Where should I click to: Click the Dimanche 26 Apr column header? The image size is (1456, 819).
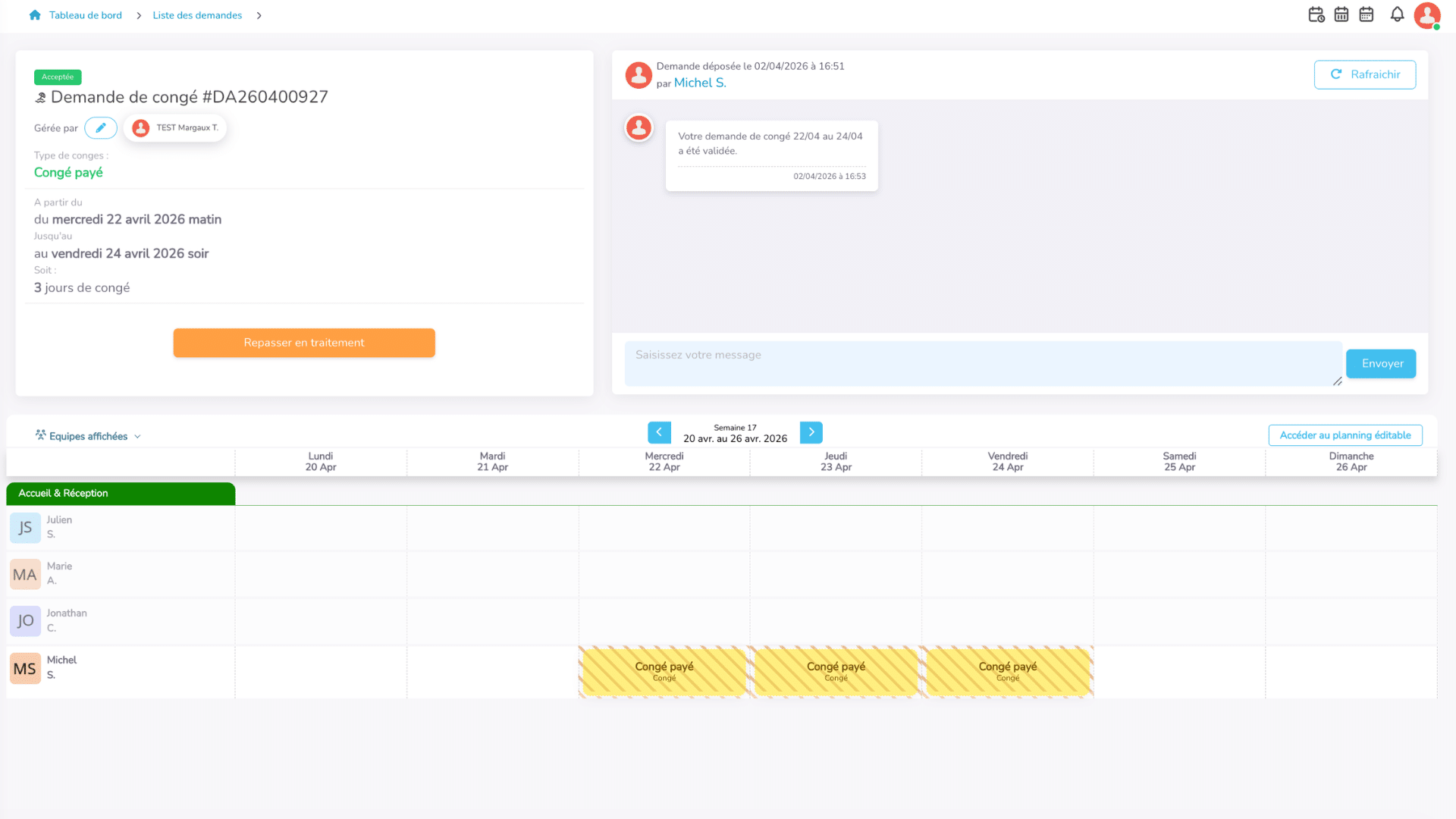click(x=1351, y=462)
